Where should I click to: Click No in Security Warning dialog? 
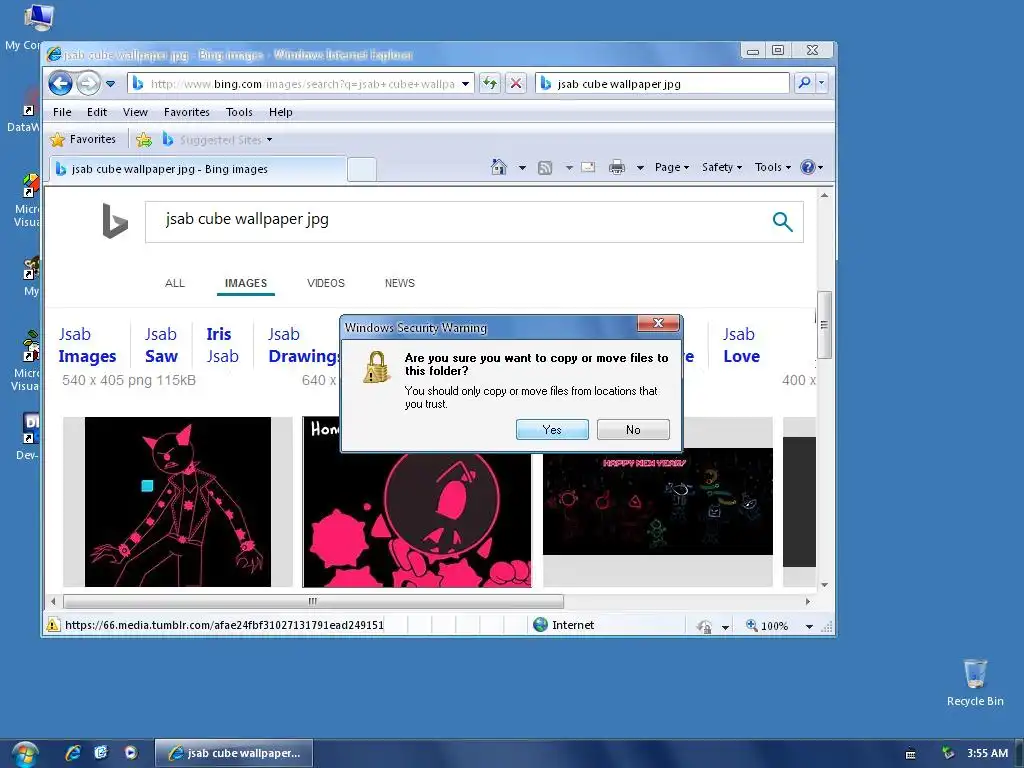633,430
